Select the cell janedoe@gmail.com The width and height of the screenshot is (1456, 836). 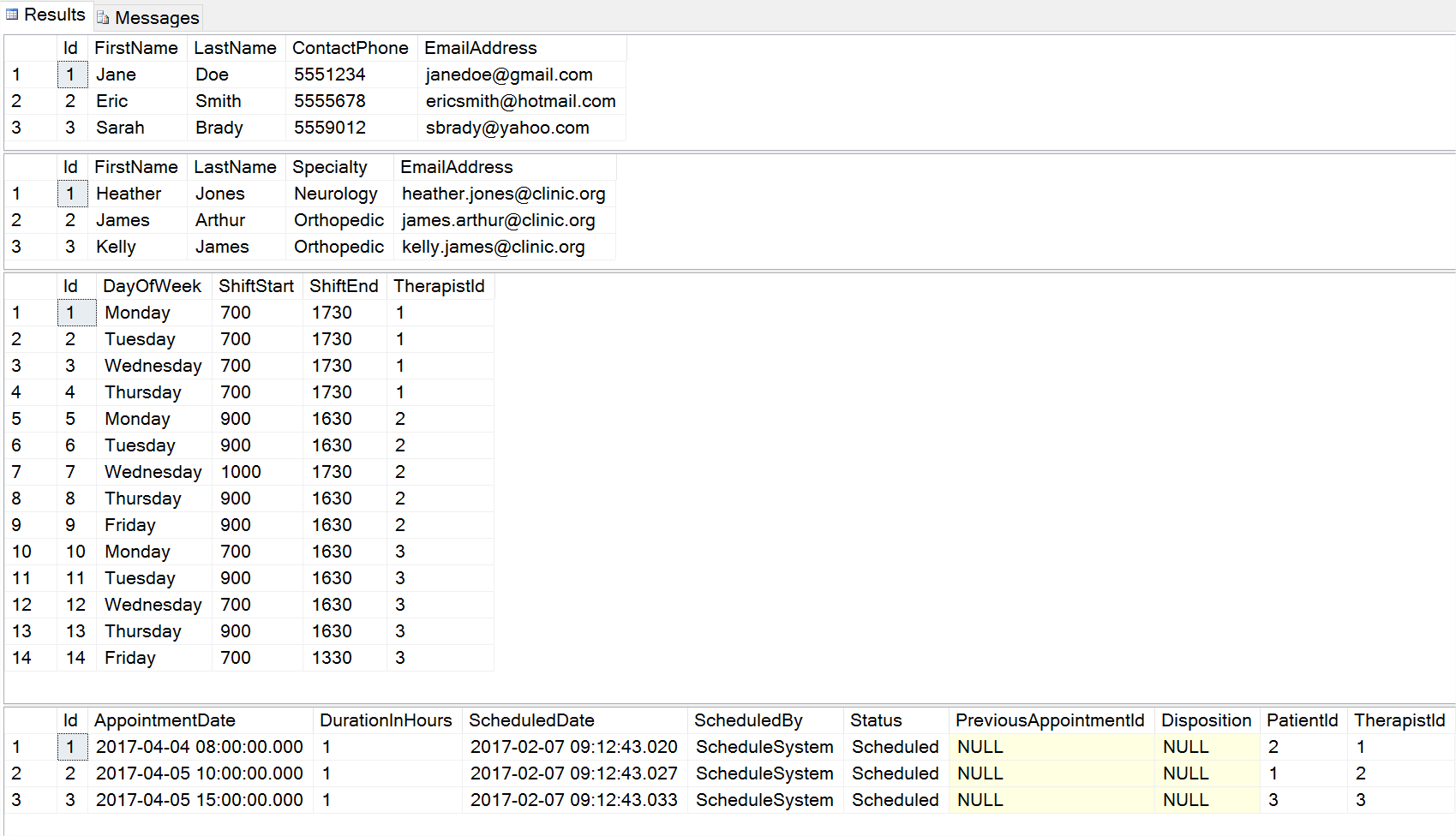pyautogui.click(x=522, y=75)
